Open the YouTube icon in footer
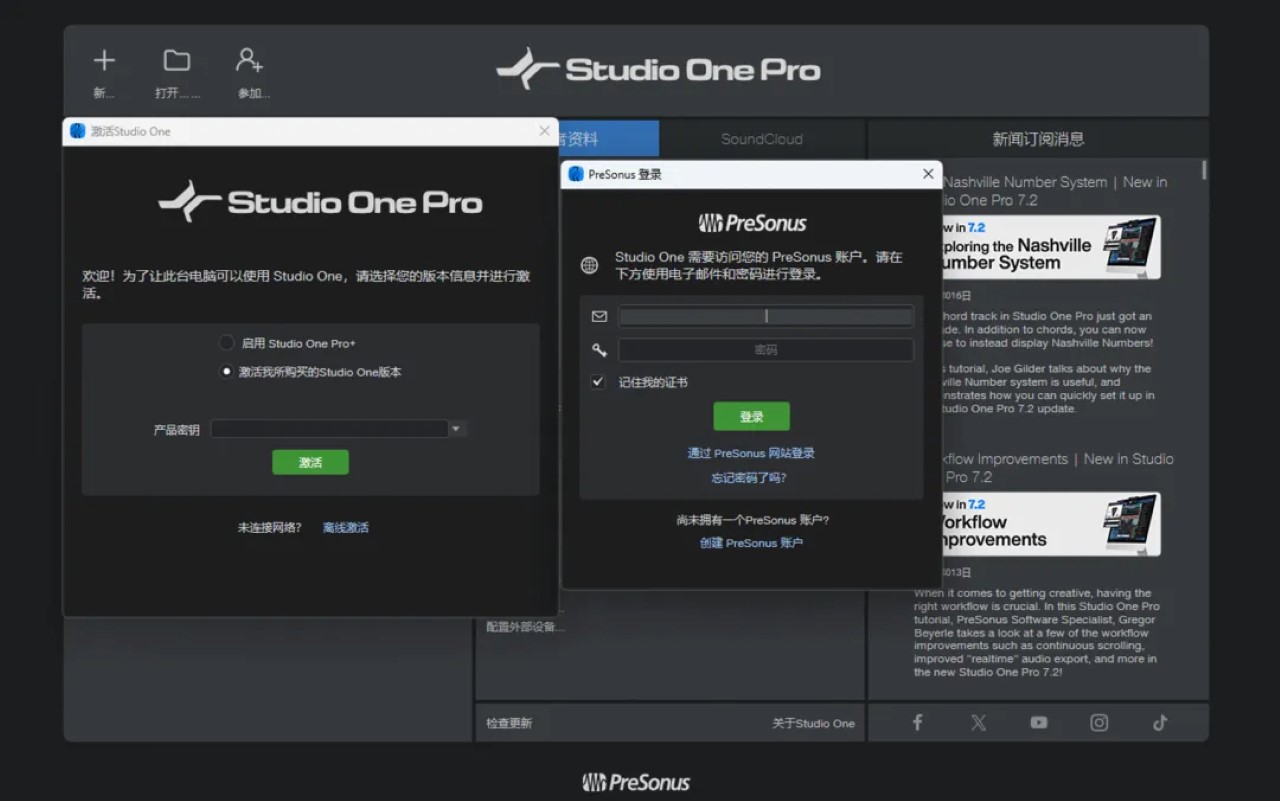This screenshot has height=801, width=1280. 1039,723
